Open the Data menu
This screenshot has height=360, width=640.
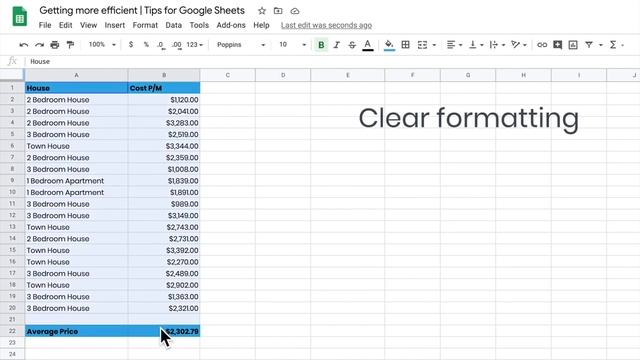tap(173, 25)
